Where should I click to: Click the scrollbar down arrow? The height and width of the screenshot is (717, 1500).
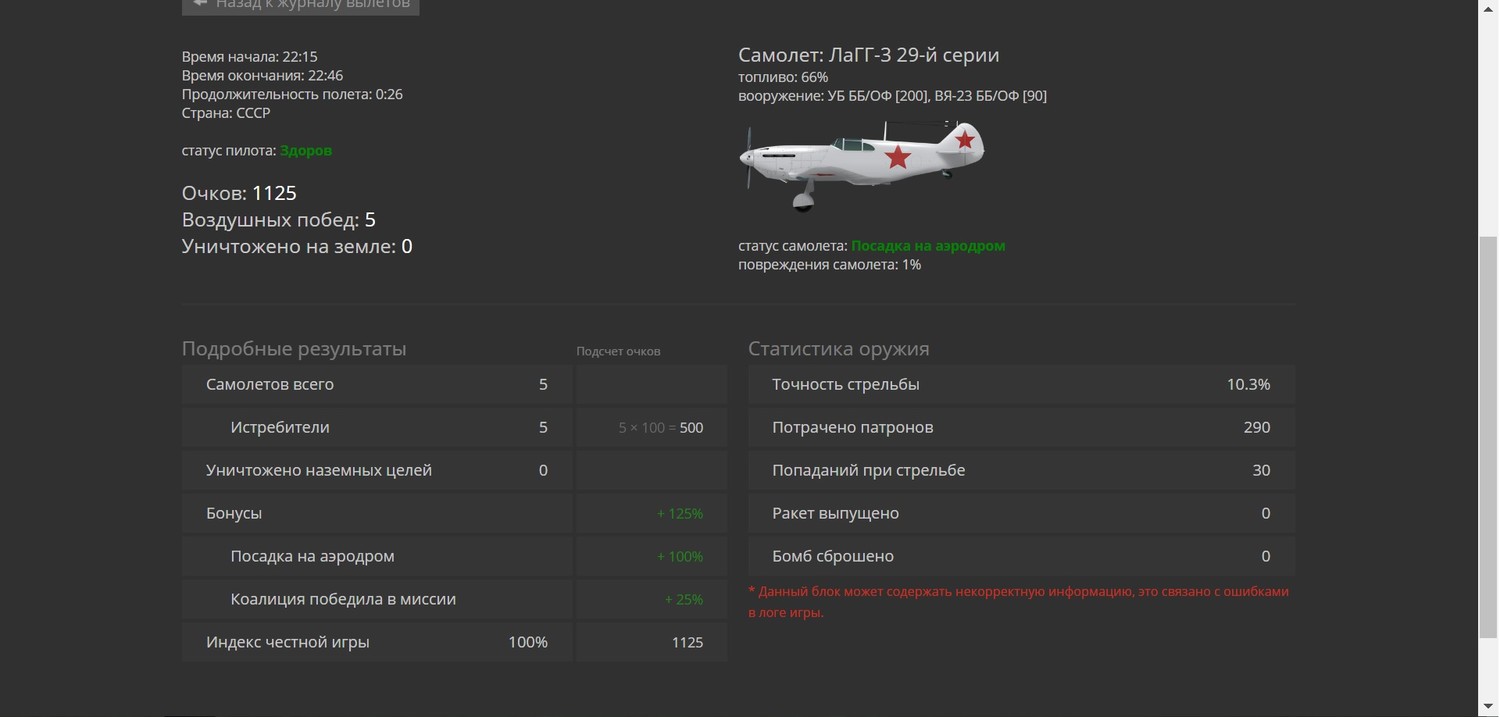[1488, 707]
